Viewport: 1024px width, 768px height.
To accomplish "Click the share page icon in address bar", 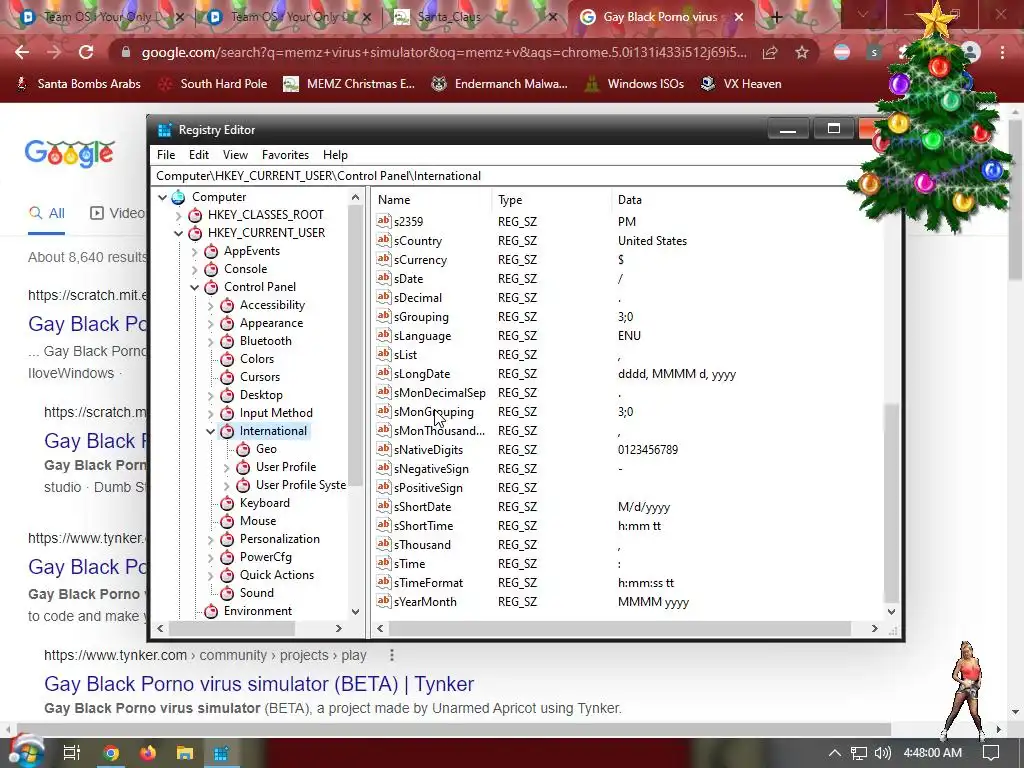I will (770, 52).
